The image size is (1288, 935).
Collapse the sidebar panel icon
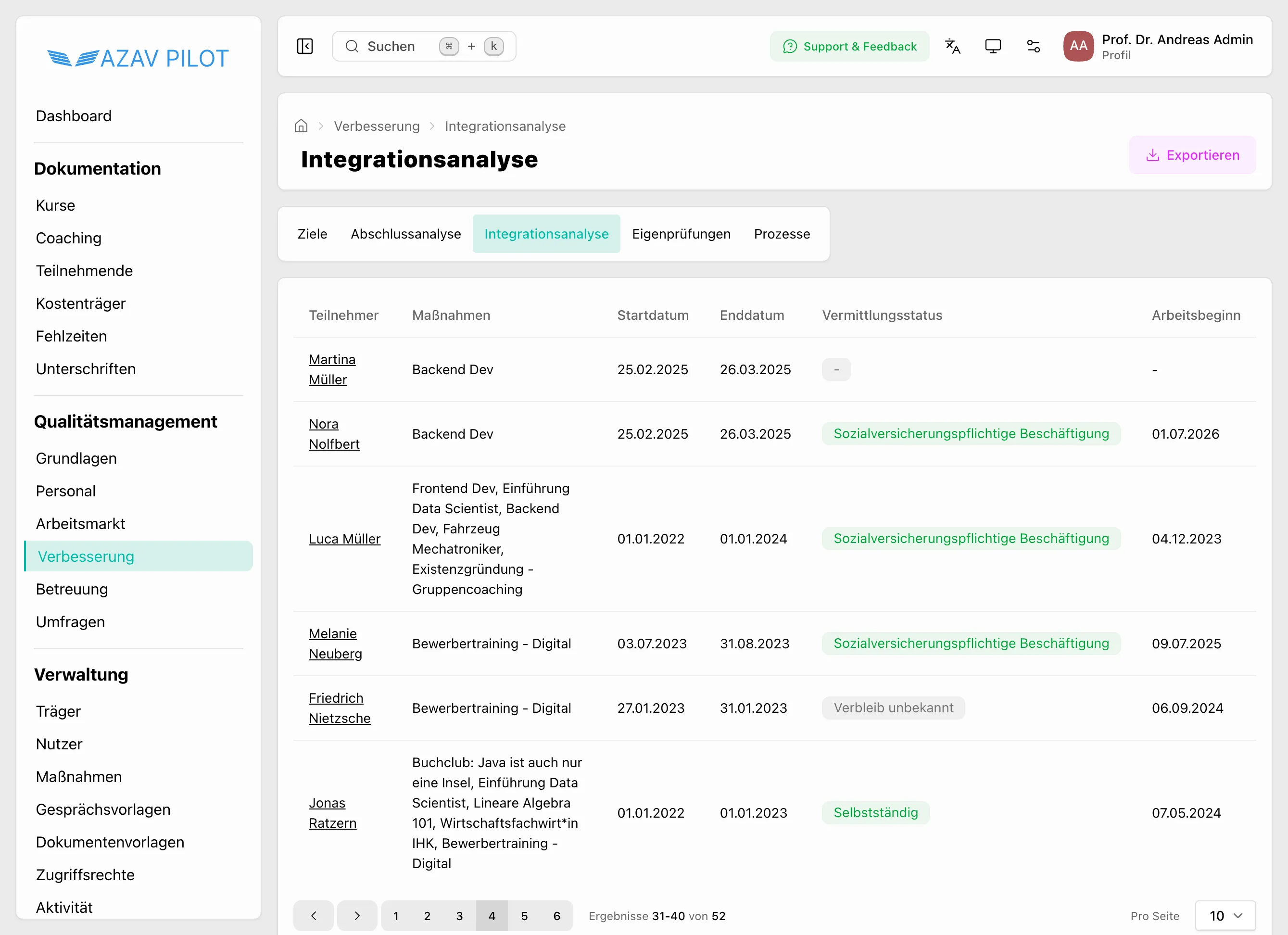tap(305, 46)
